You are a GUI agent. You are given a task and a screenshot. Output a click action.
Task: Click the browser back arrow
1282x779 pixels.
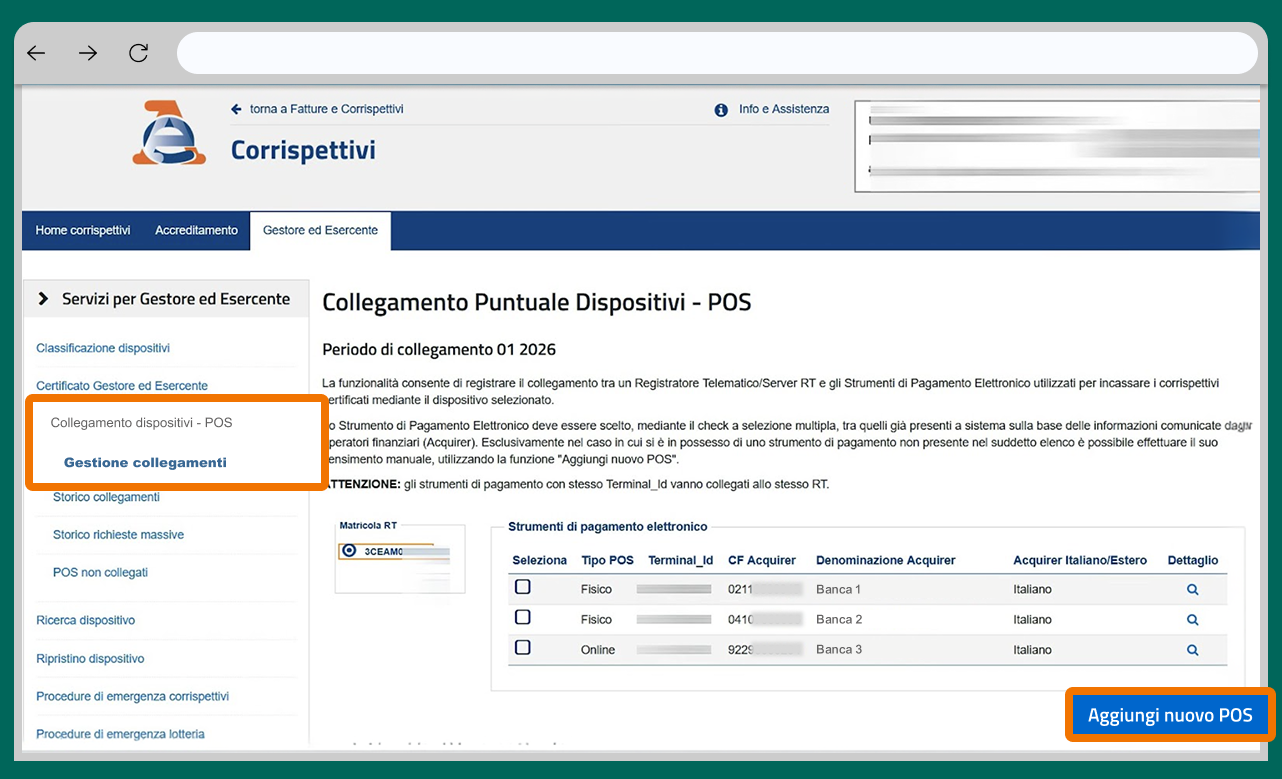coord(37,53)
